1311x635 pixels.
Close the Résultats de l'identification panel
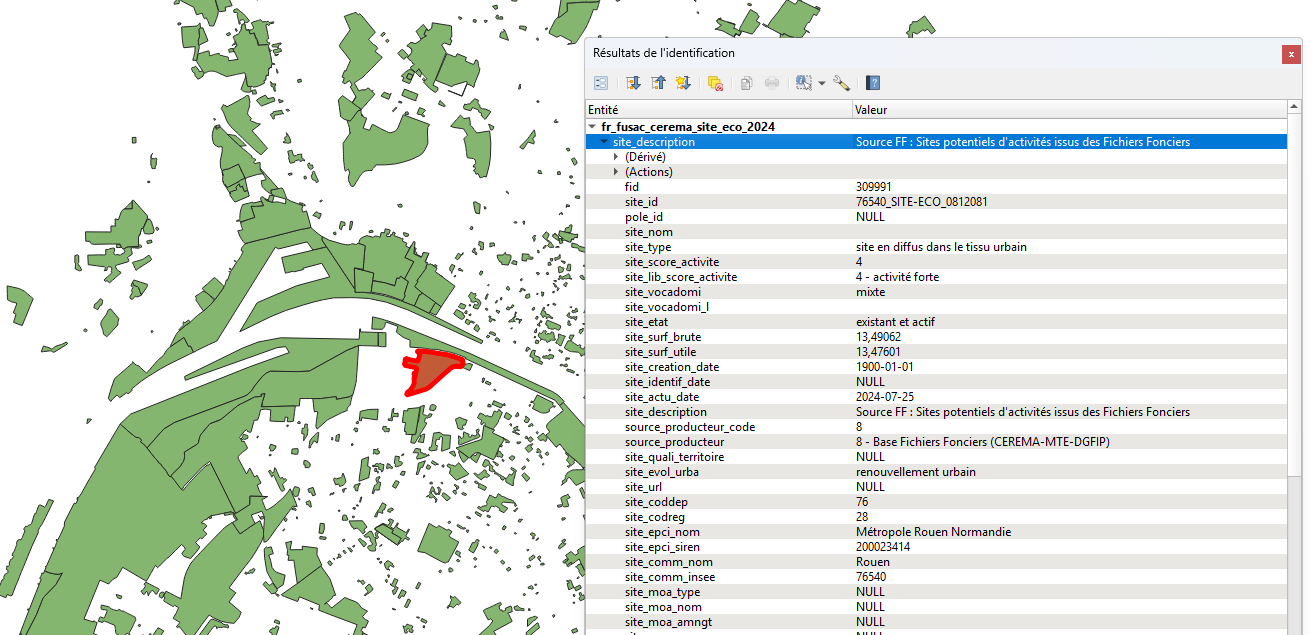1291,54
